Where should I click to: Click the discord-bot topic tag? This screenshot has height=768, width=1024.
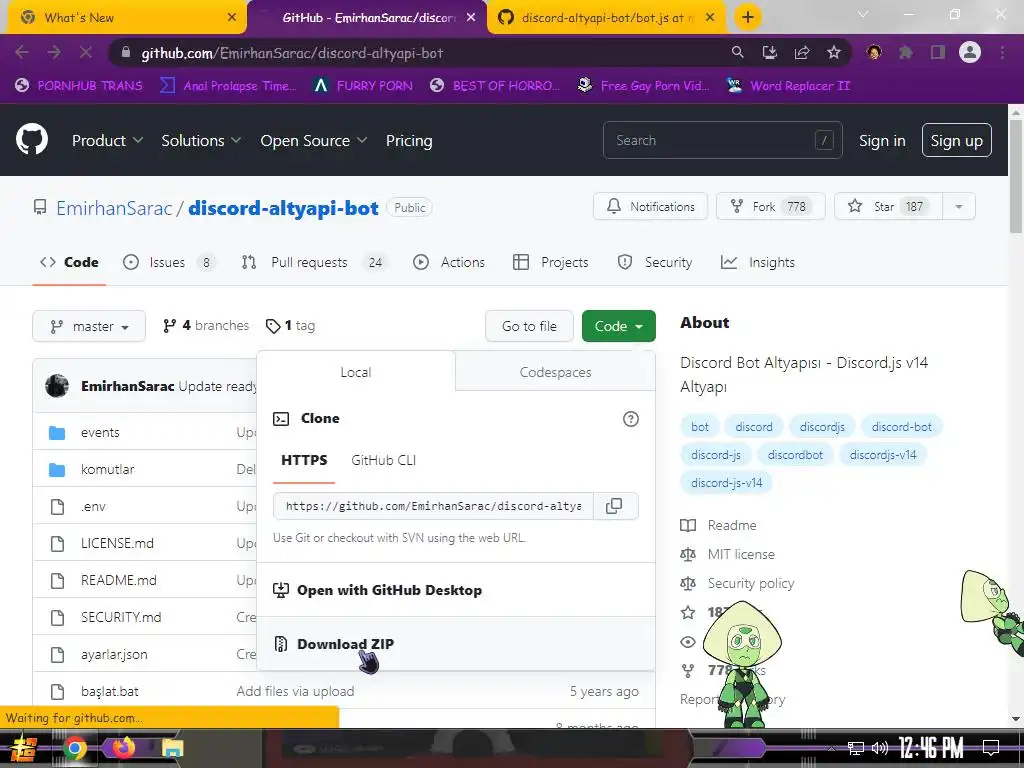pyautogui.click(x=901, y=426)
